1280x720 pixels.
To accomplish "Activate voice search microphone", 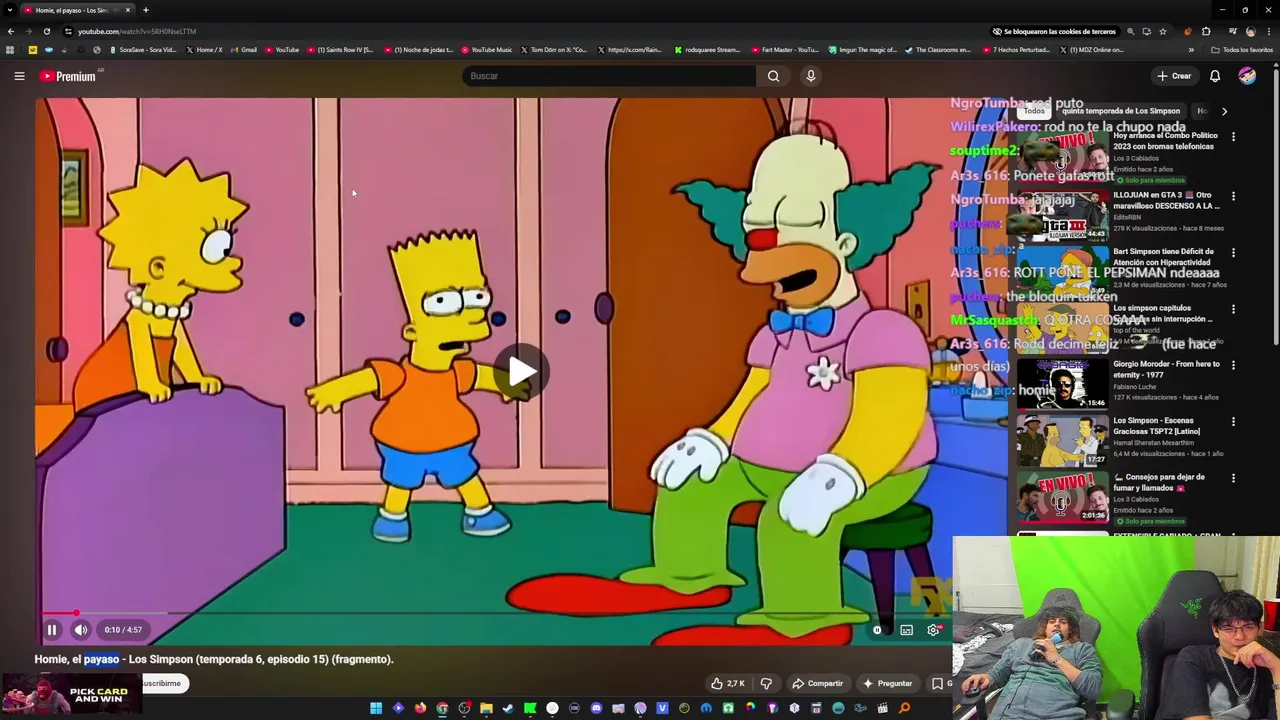I will [x=811, y=76].
